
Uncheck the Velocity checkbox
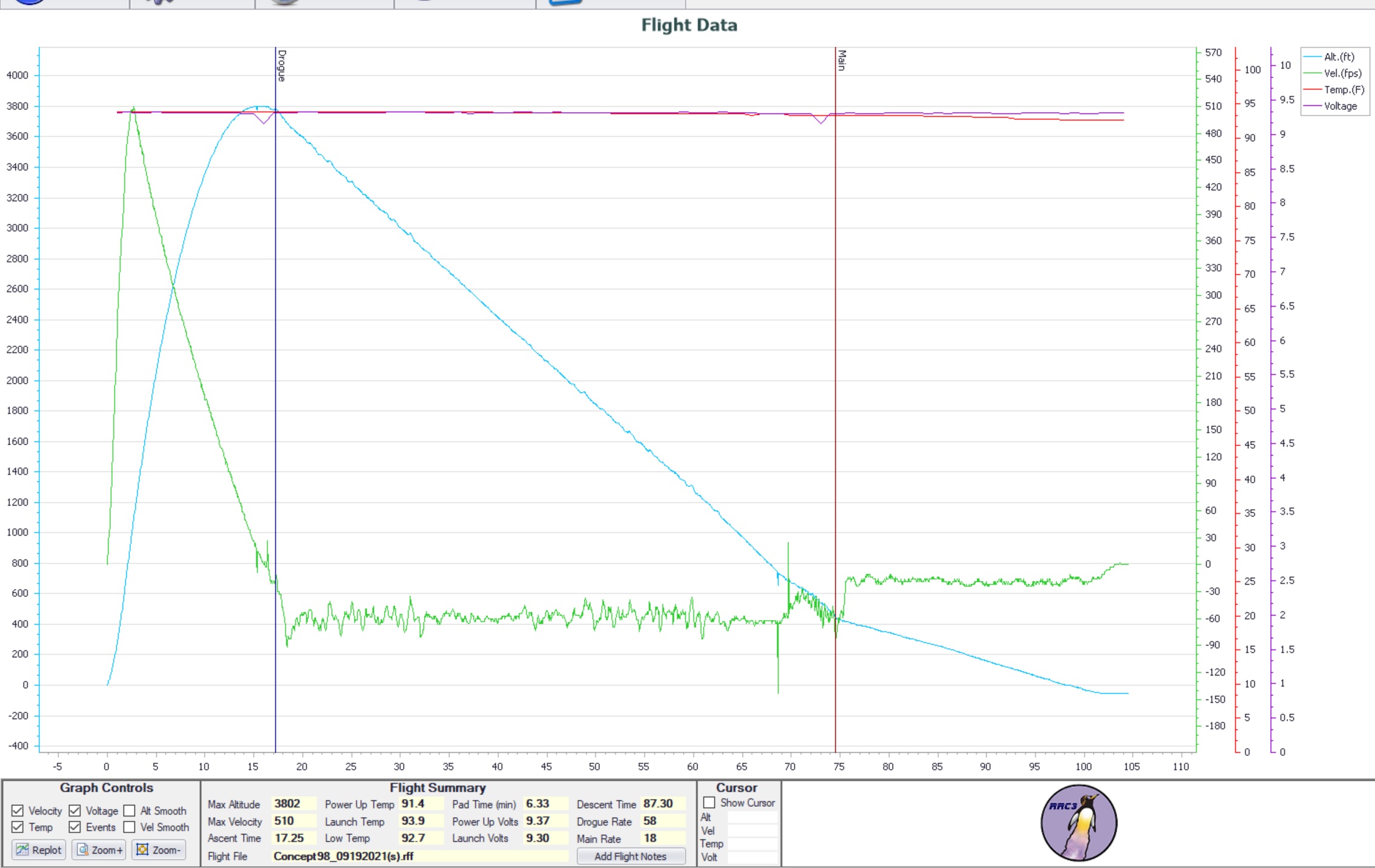[18, 810]
